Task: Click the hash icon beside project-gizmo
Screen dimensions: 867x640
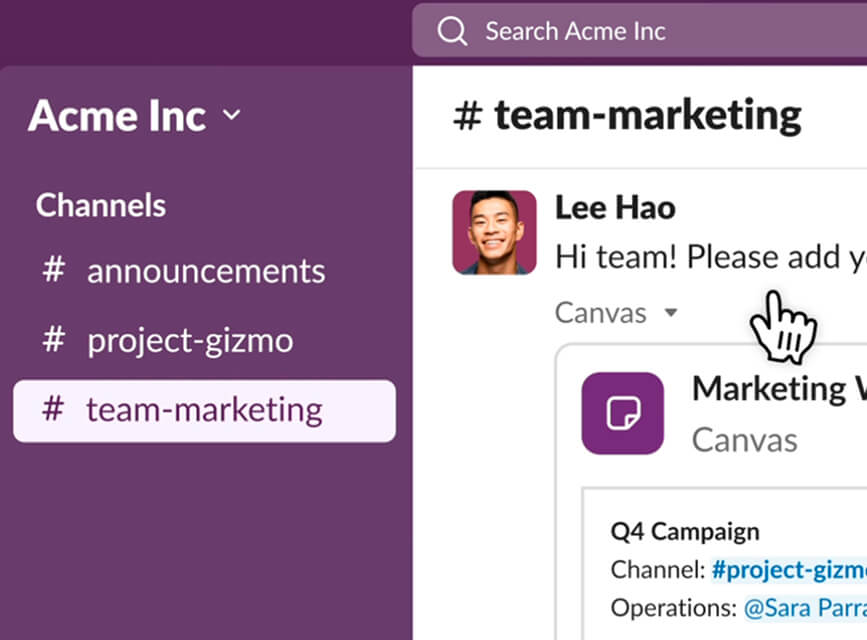Action: [x=54, y=339]
